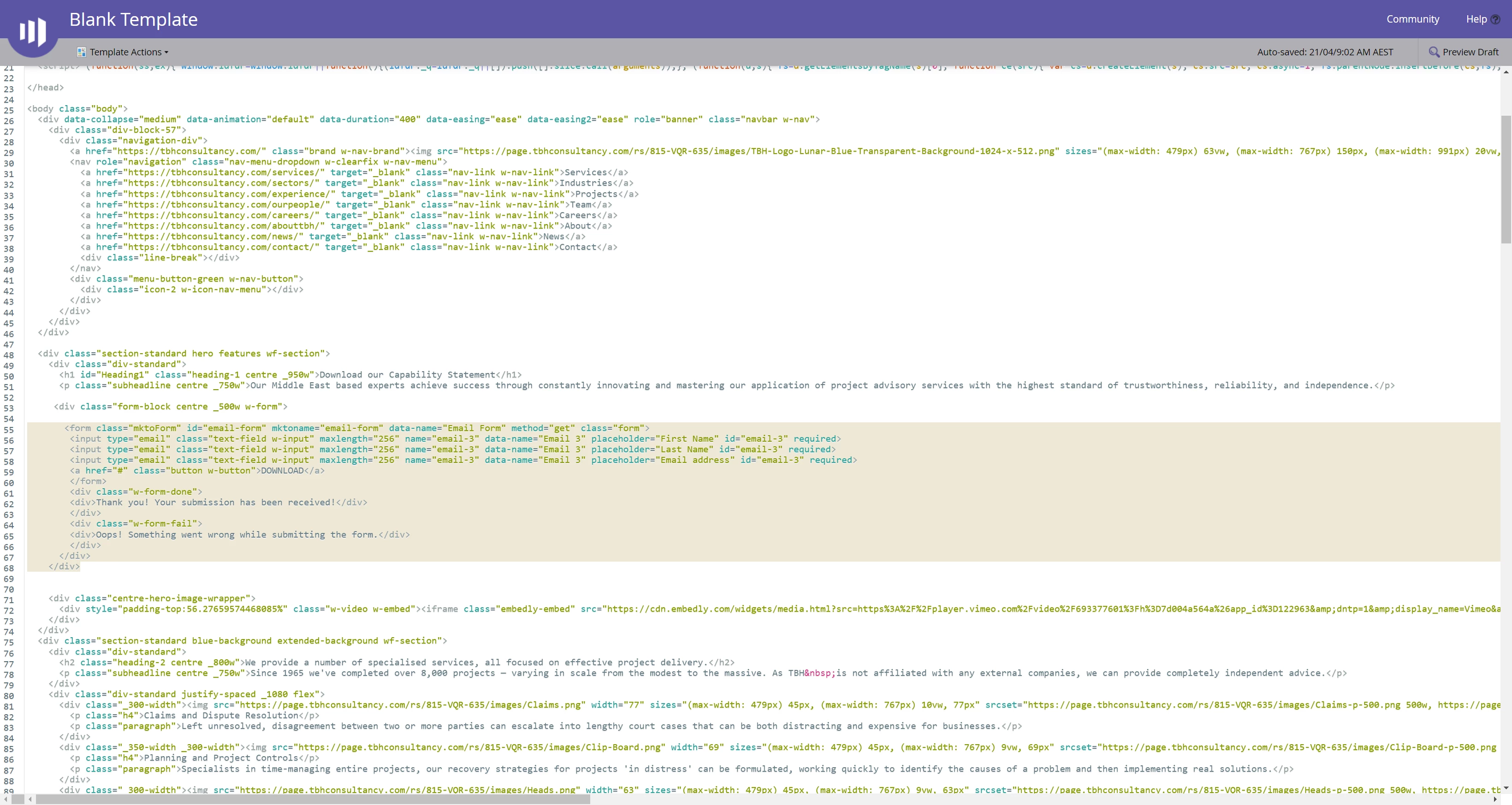The height and width of the screenshot is (805, 1512).
Task: Click the DOWNLOAD text in the code
Action: 282,471
